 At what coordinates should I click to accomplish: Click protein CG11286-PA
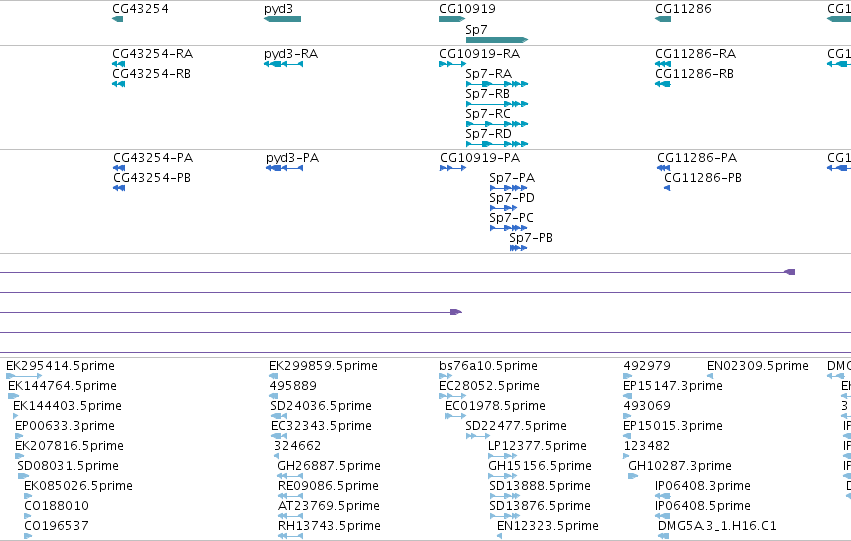pos(664,168)
